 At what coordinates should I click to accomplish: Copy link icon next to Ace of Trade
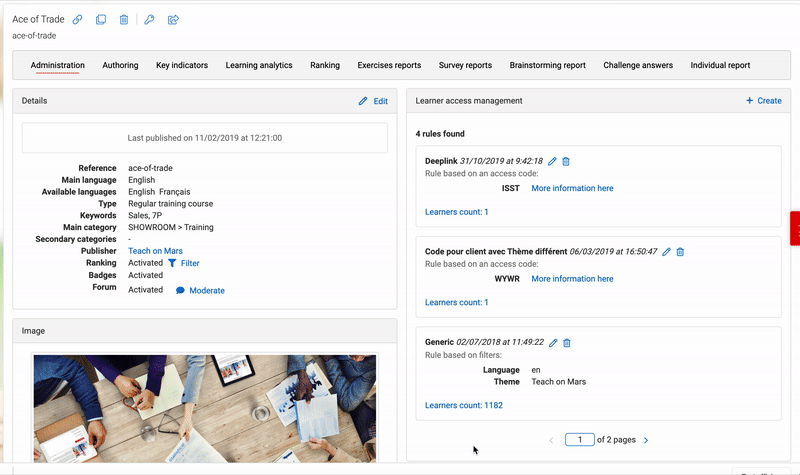point(77,19)
